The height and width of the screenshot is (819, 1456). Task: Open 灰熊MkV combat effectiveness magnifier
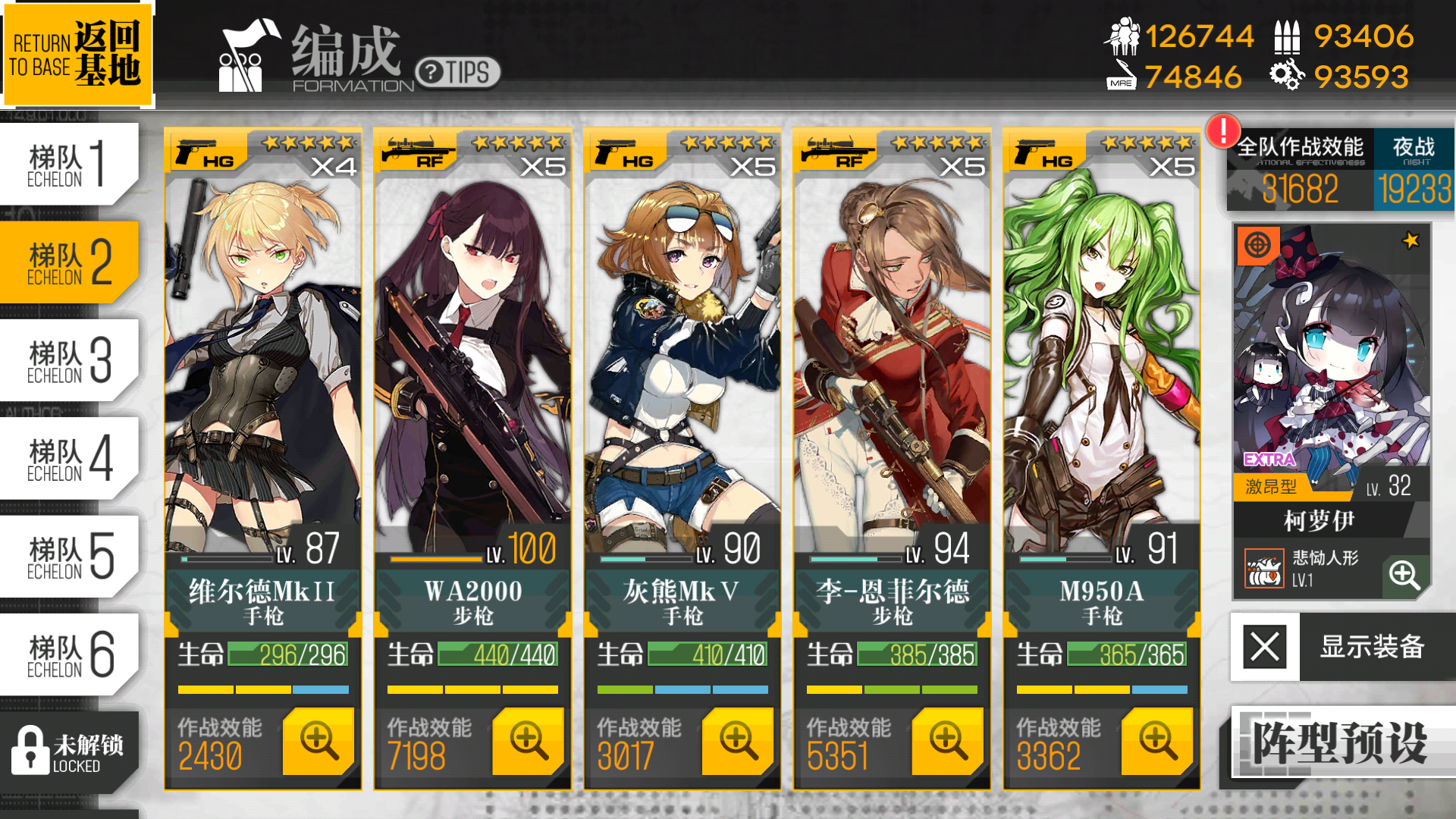pos(738,741)
